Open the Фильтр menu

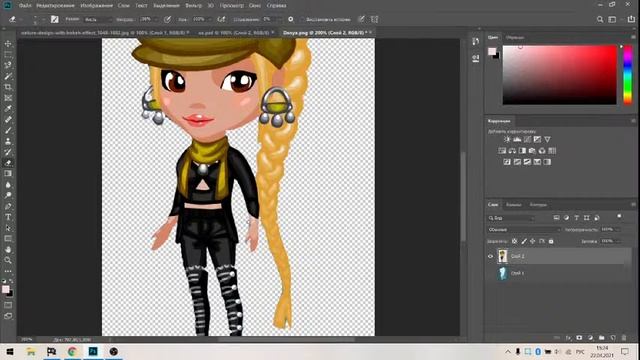pos(193,6)
